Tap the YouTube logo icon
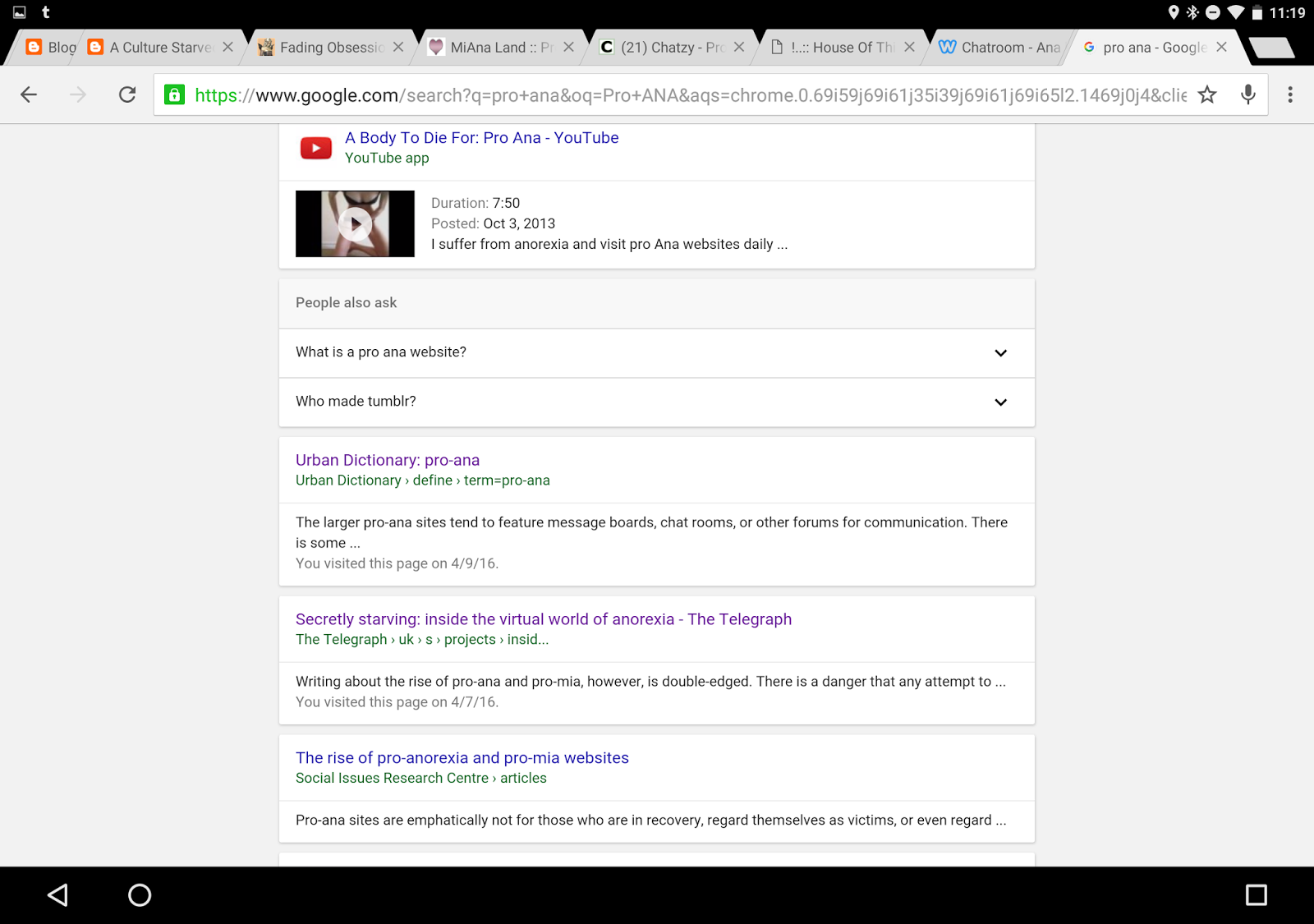This screenshot has width=1314, height=924. (316, 148)
